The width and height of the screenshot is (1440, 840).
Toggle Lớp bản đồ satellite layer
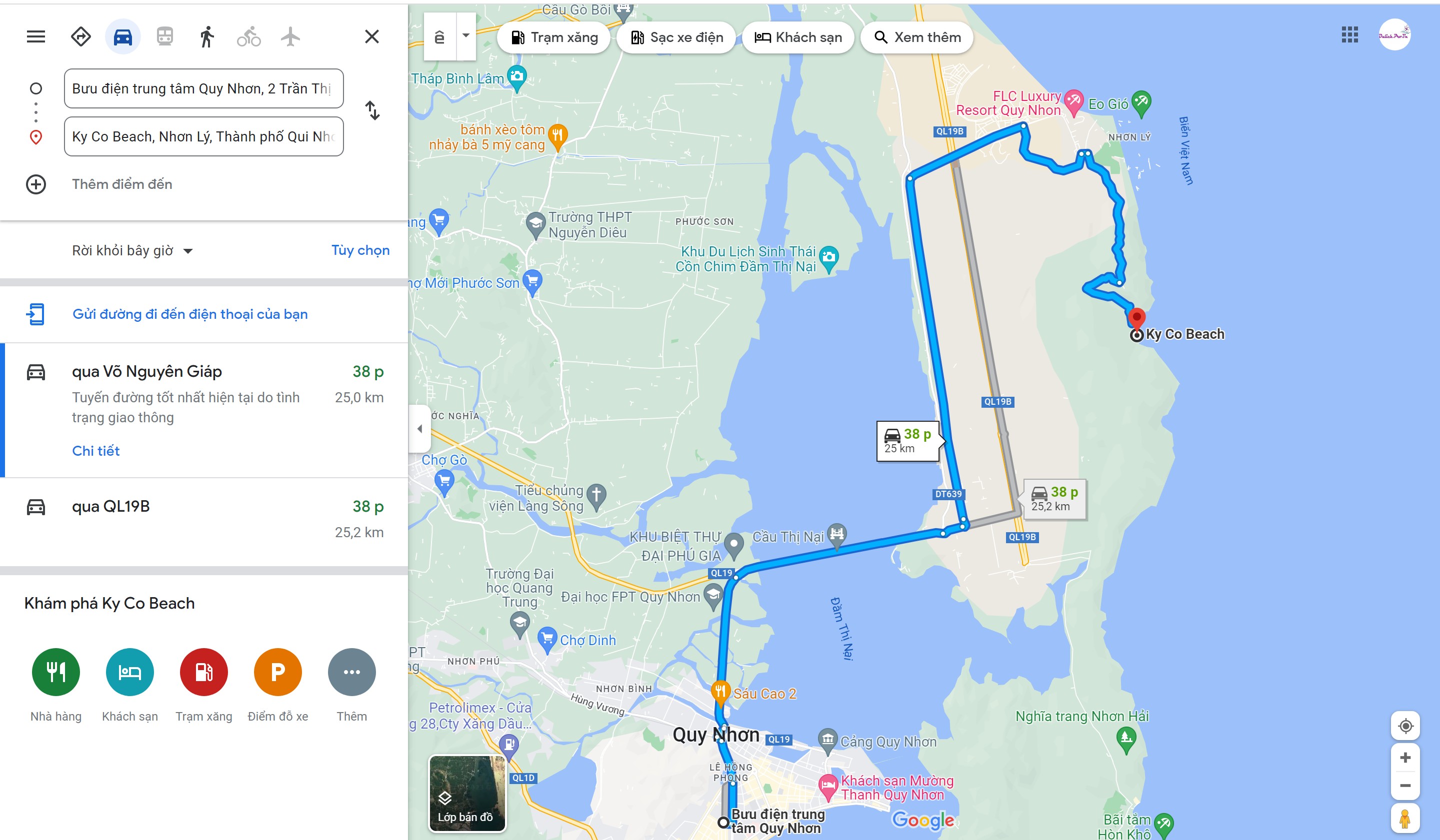[467, 793]
